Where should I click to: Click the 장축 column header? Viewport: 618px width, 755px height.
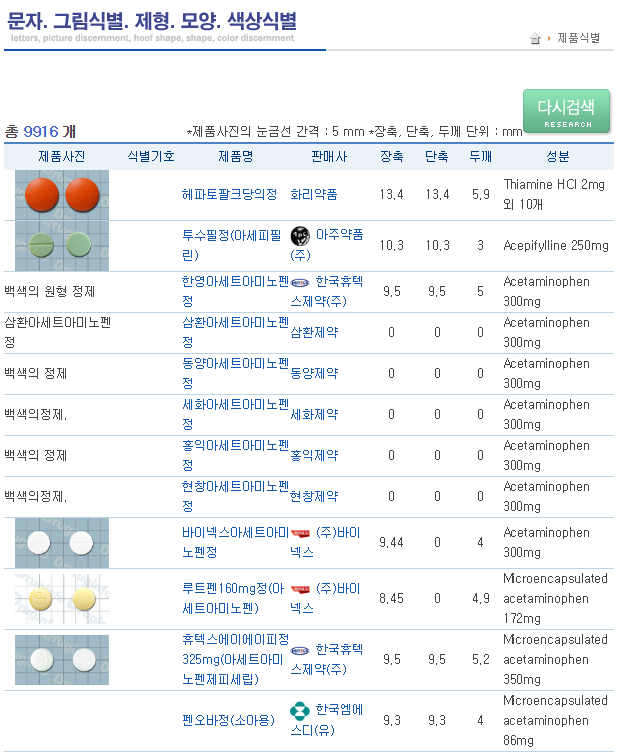pos(392,156)
